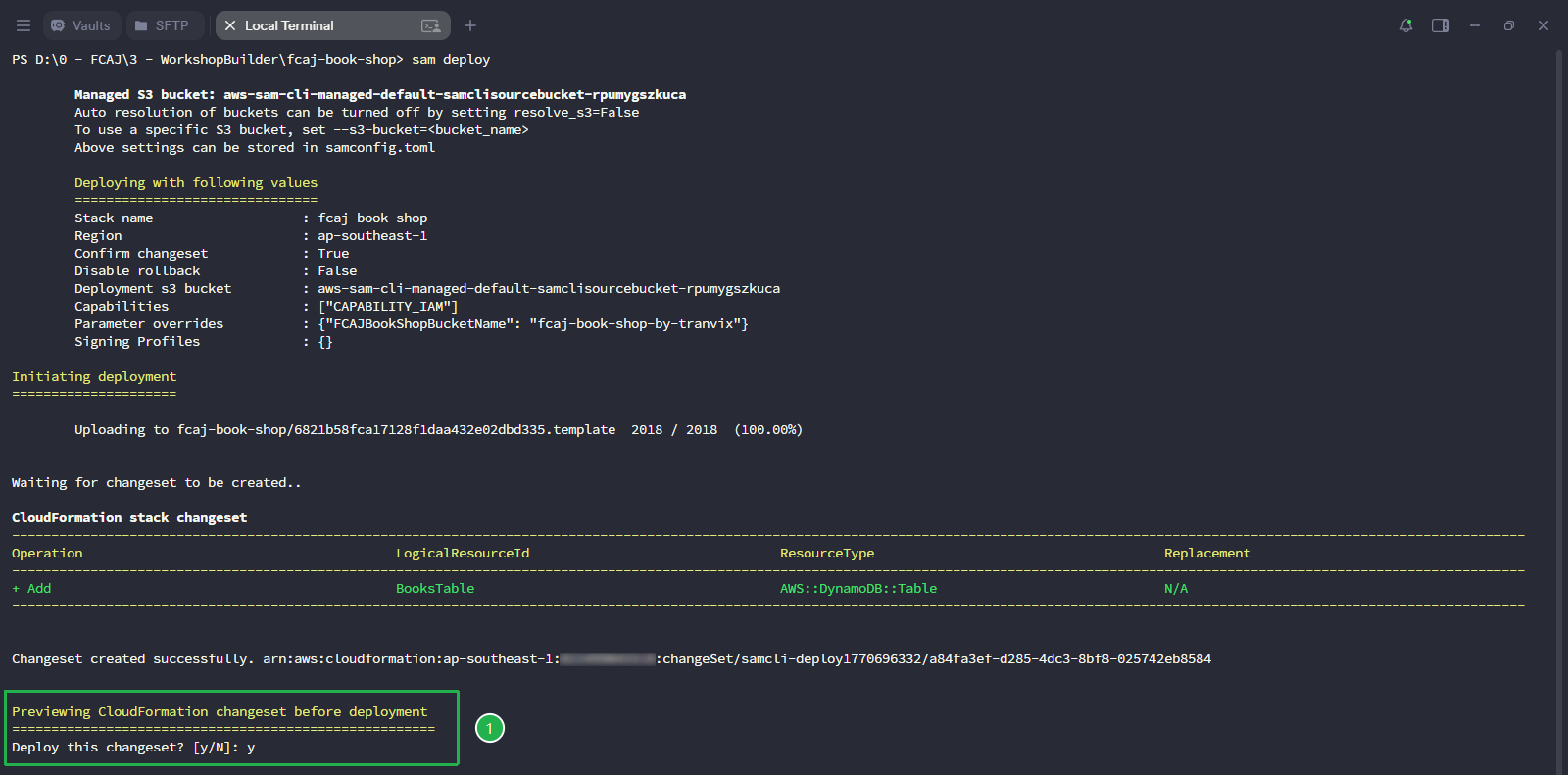Click the terminal icon in Local Terminal tab
Screen dimensions: 1568x775
(430, 25)
